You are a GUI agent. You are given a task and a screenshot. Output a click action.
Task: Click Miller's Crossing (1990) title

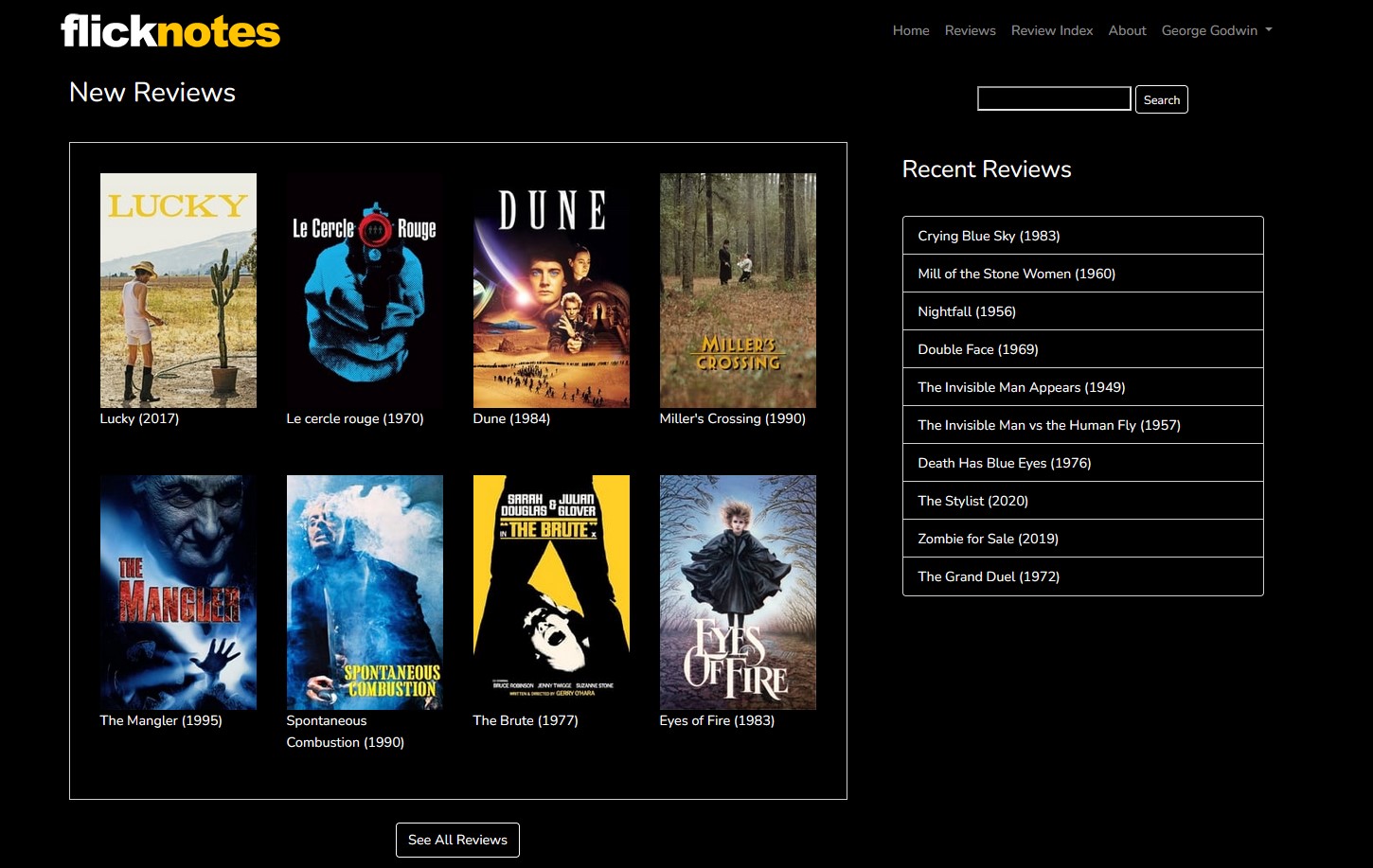point(733,418)
